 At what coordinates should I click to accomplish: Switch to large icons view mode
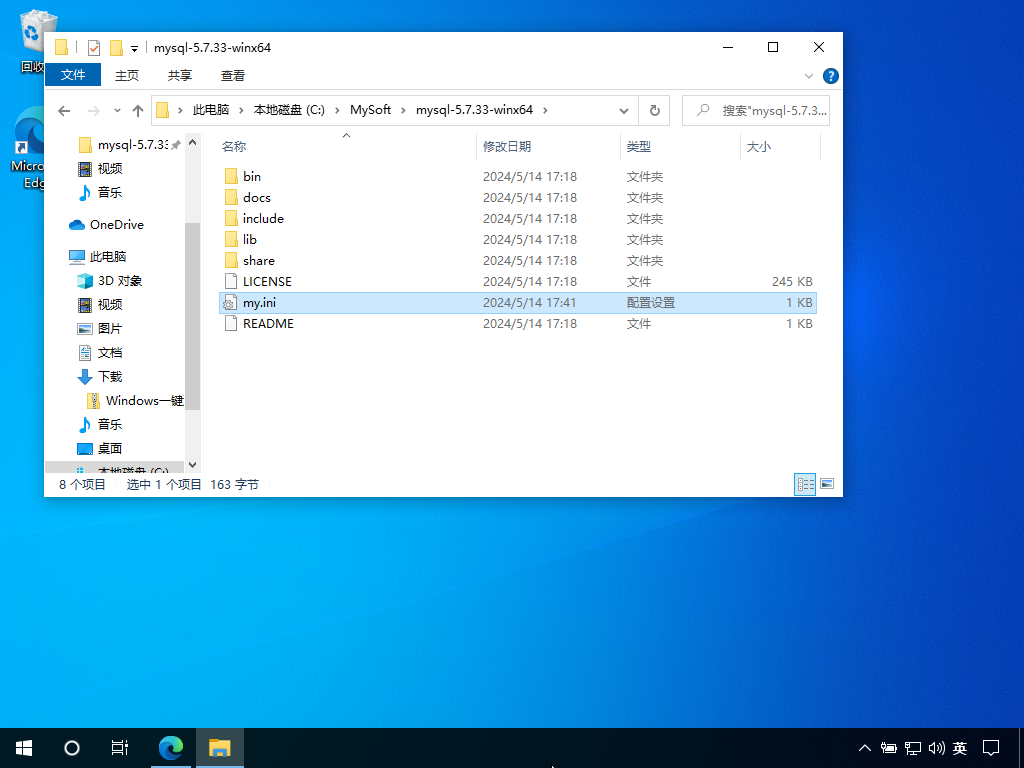(x=827, y=484)
